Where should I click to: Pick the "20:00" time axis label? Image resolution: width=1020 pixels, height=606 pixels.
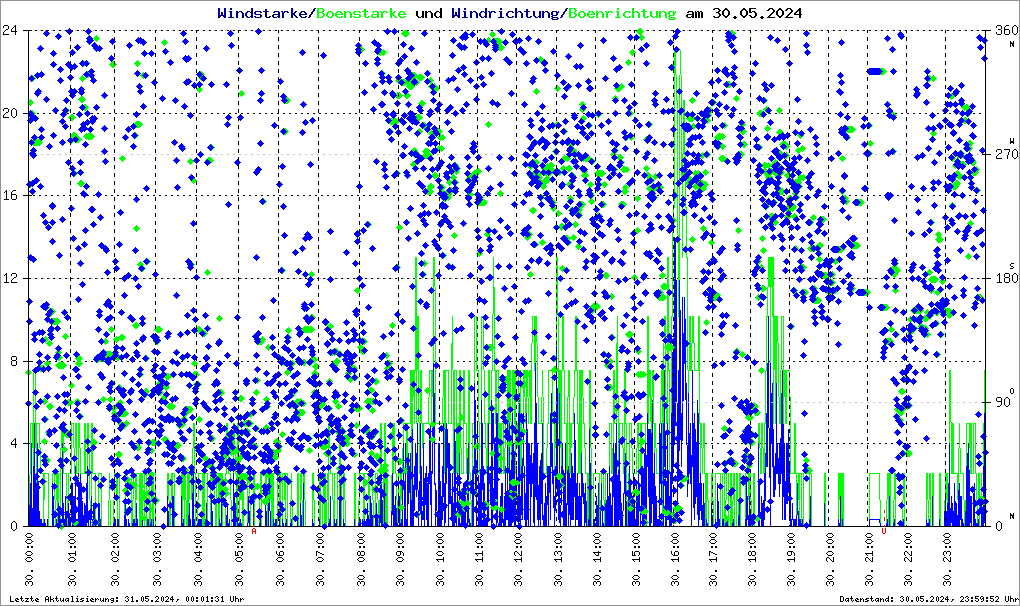pyautogui.click(x=829, y=559)
